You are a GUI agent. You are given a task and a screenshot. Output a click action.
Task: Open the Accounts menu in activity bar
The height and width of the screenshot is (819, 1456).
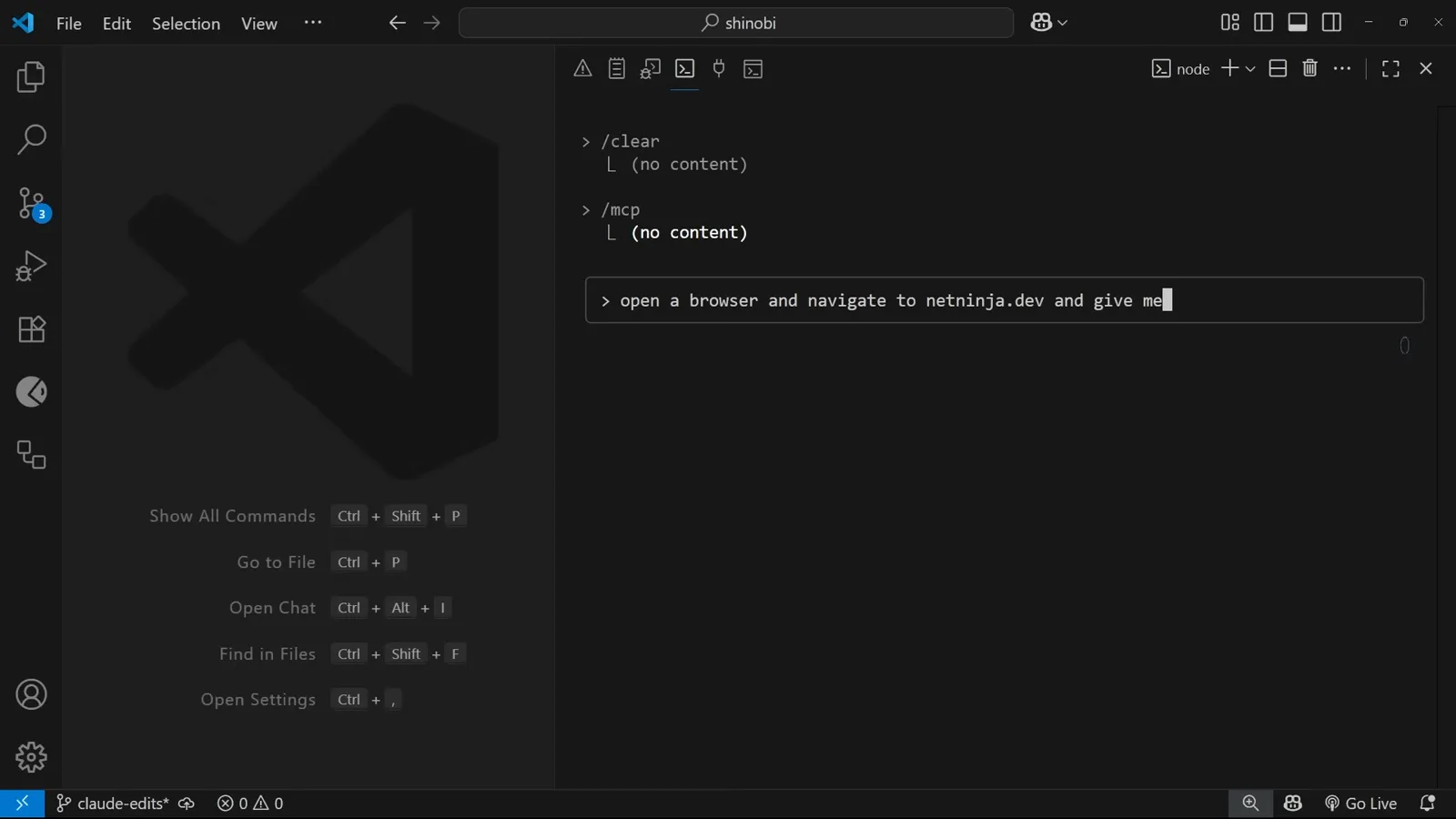point(31,695)
